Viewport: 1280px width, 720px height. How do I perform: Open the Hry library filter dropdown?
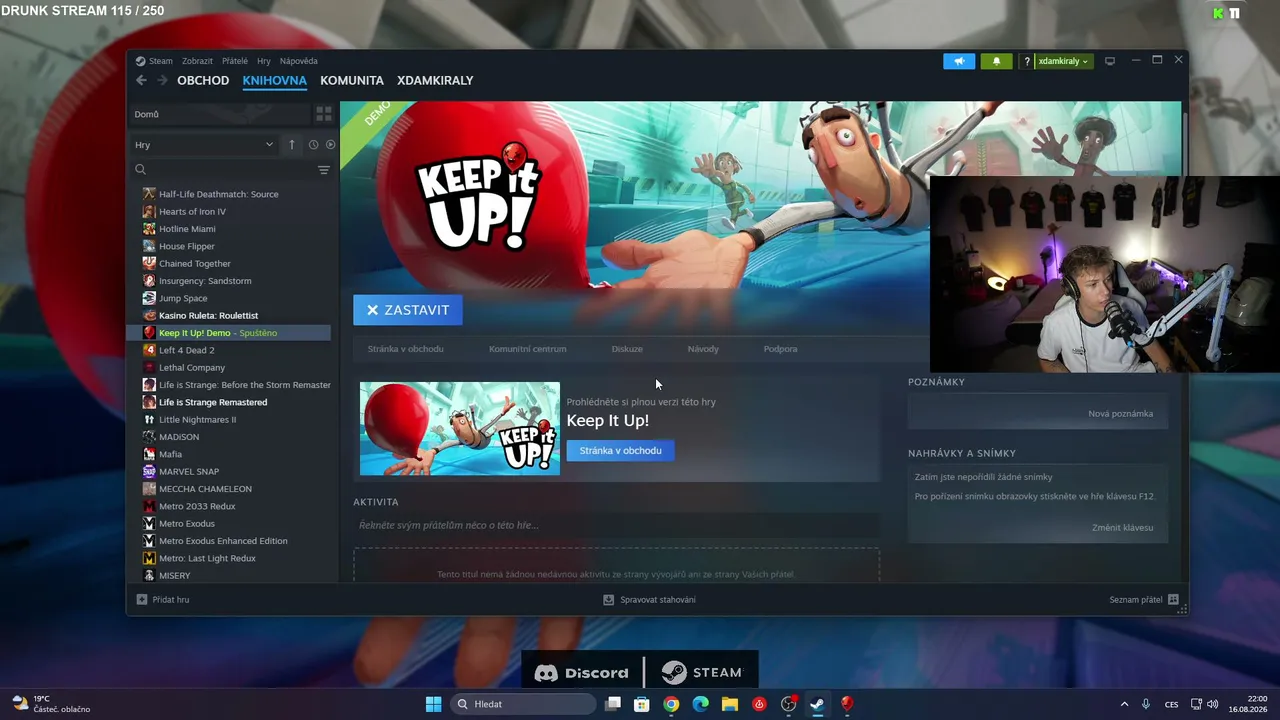204,145
